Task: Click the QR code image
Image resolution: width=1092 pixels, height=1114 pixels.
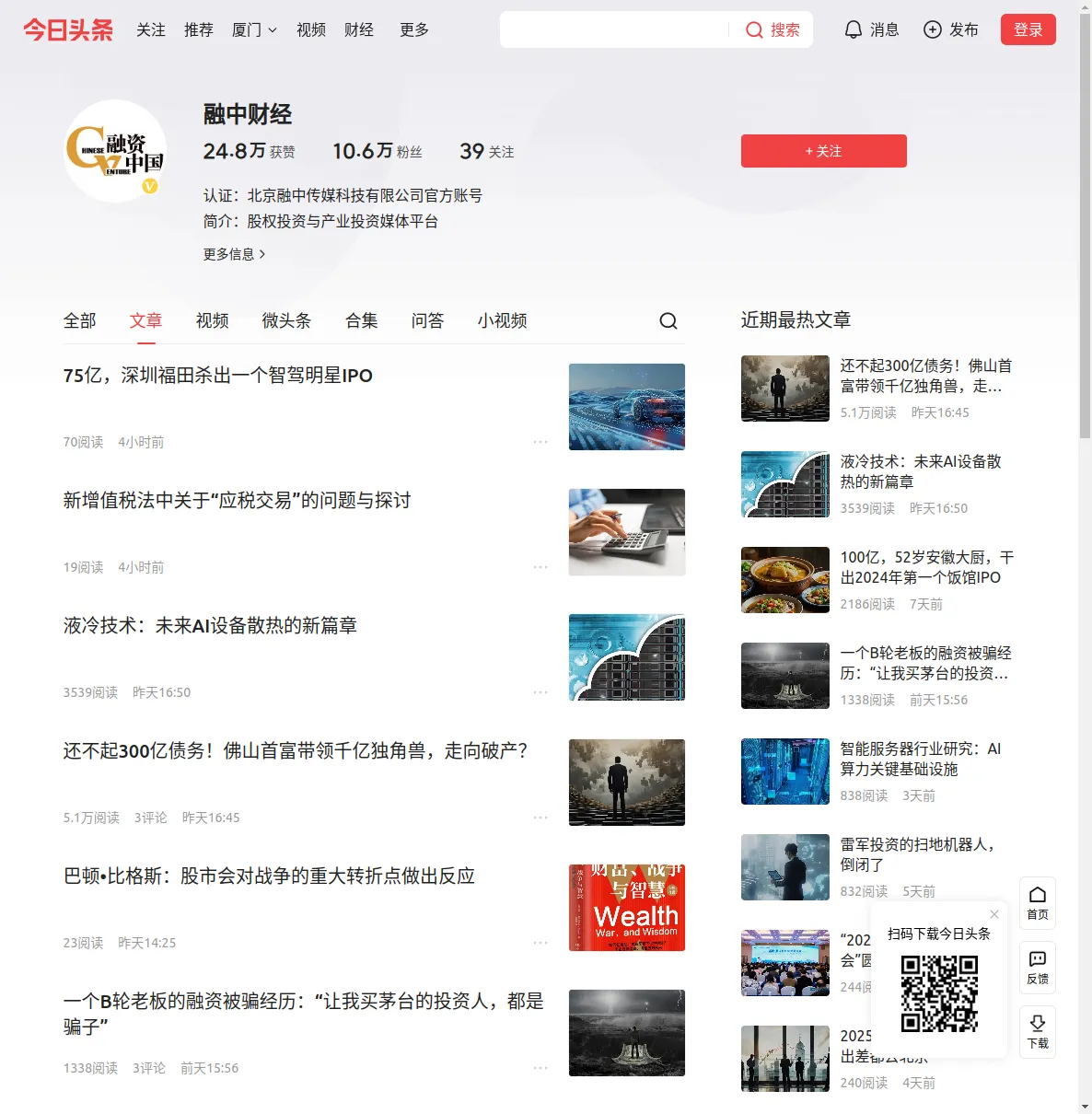Action: pyautogui.click(x=939, y=993)
